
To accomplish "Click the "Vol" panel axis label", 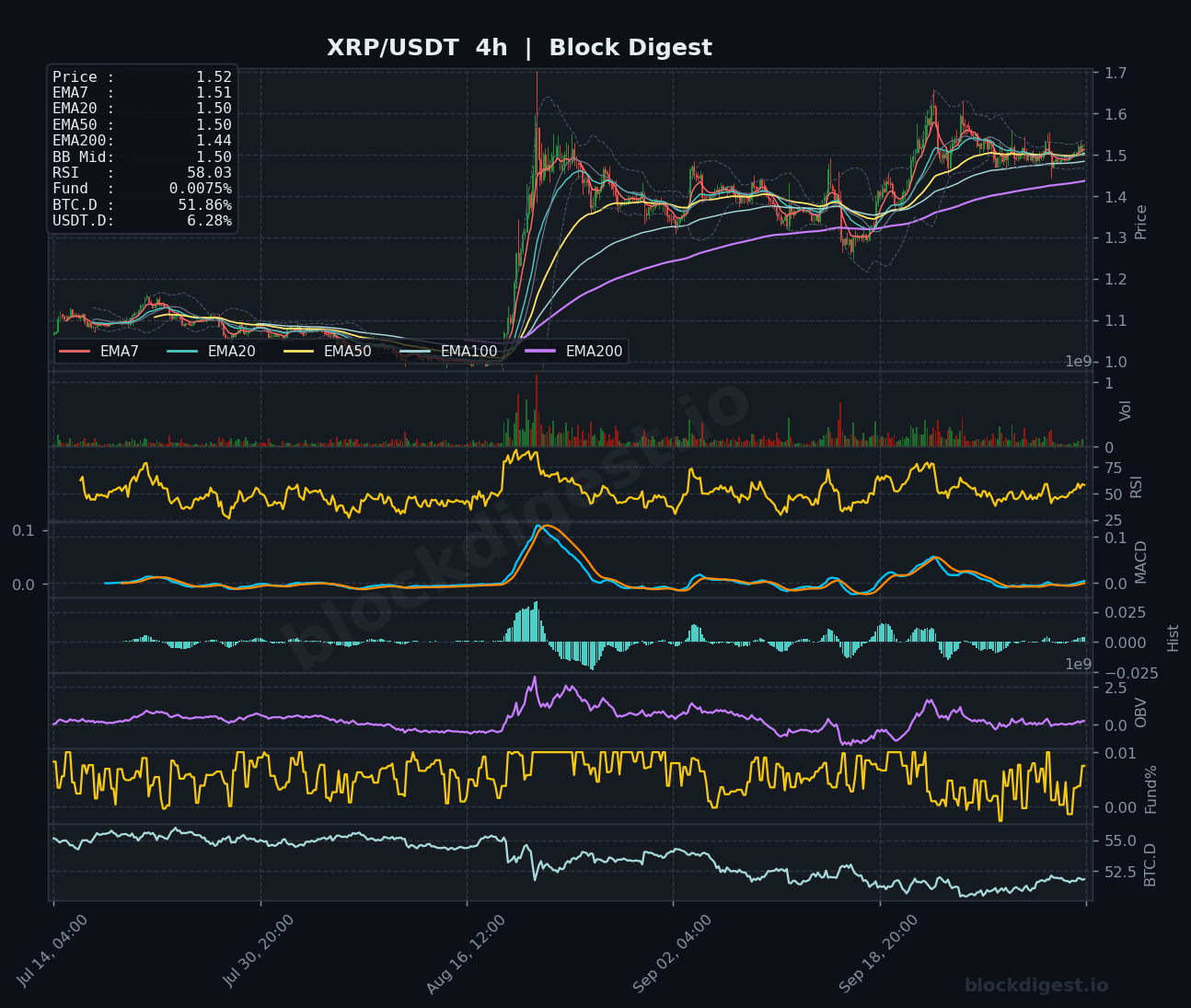I will [x=1126, y=411].
